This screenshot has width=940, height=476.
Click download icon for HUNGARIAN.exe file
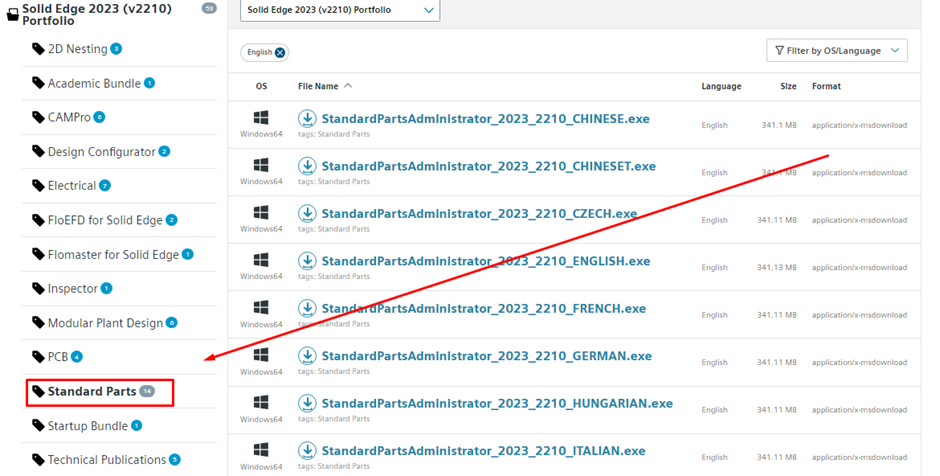(307, 403)
